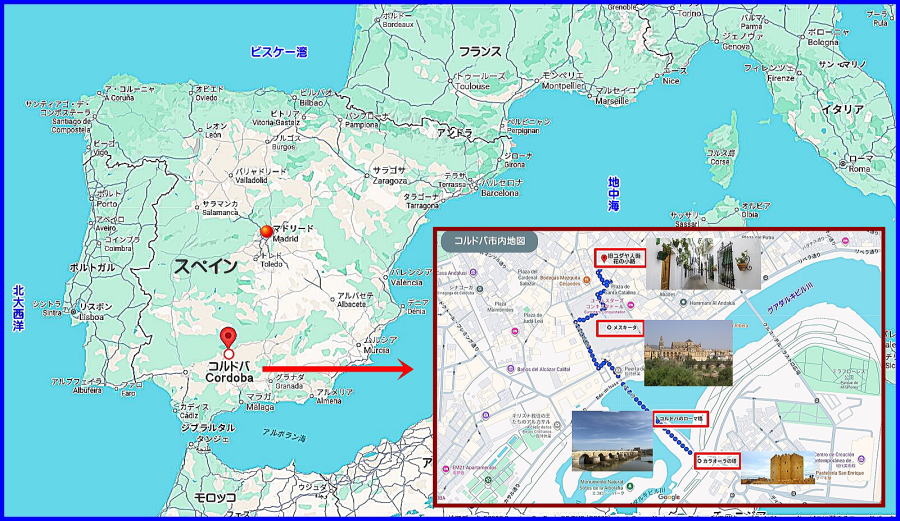900x521 pixels.
Task: Click the スペイン country label
Action: (204, 266)
